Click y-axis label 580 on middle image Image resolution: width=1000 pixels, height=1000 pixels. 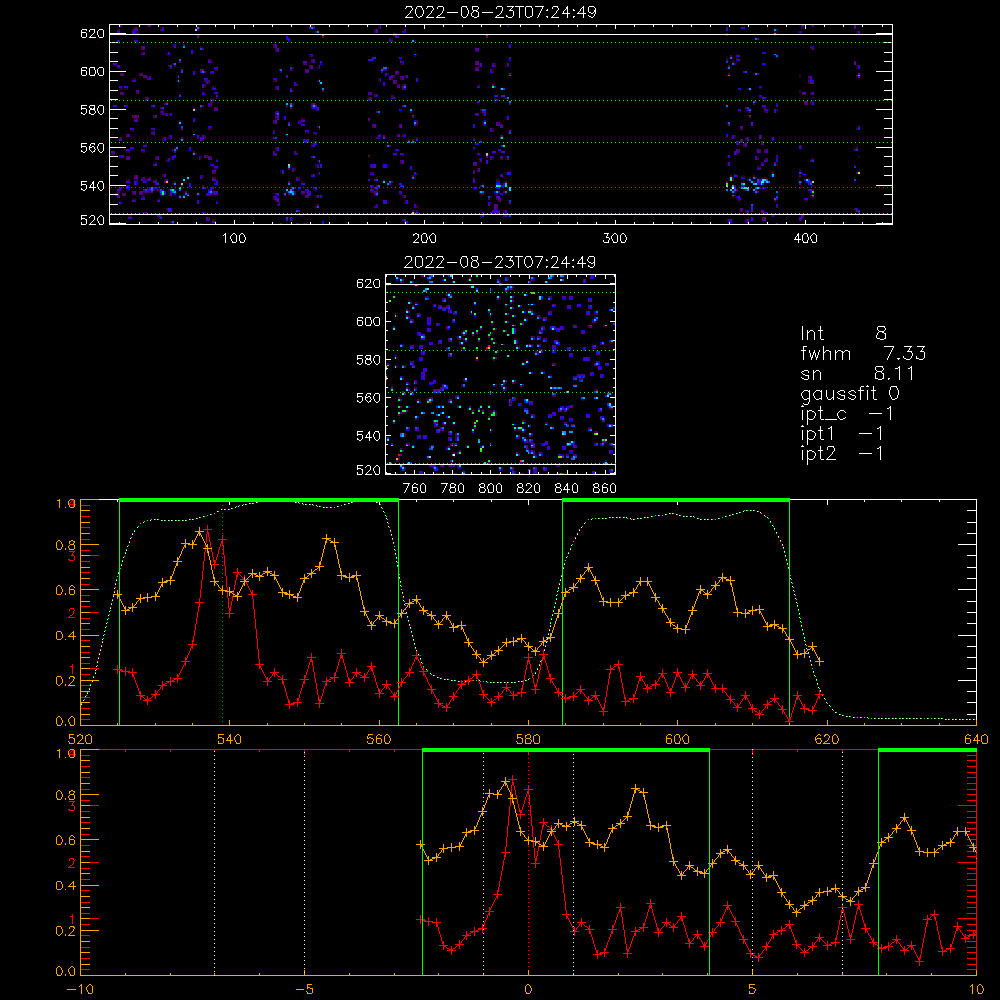(368, 360)
